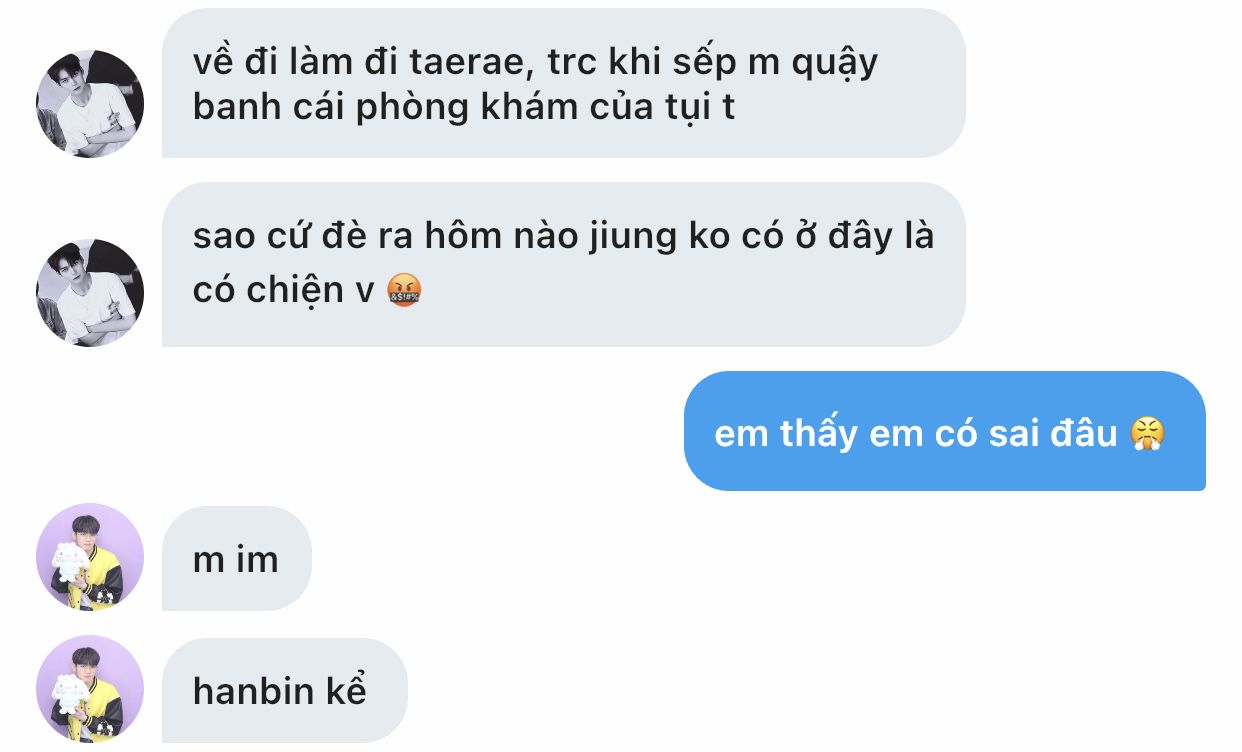Click the name 'hanbin' in the last message
This screenshot has height=752, width=1242.
[x=253, y=691]
